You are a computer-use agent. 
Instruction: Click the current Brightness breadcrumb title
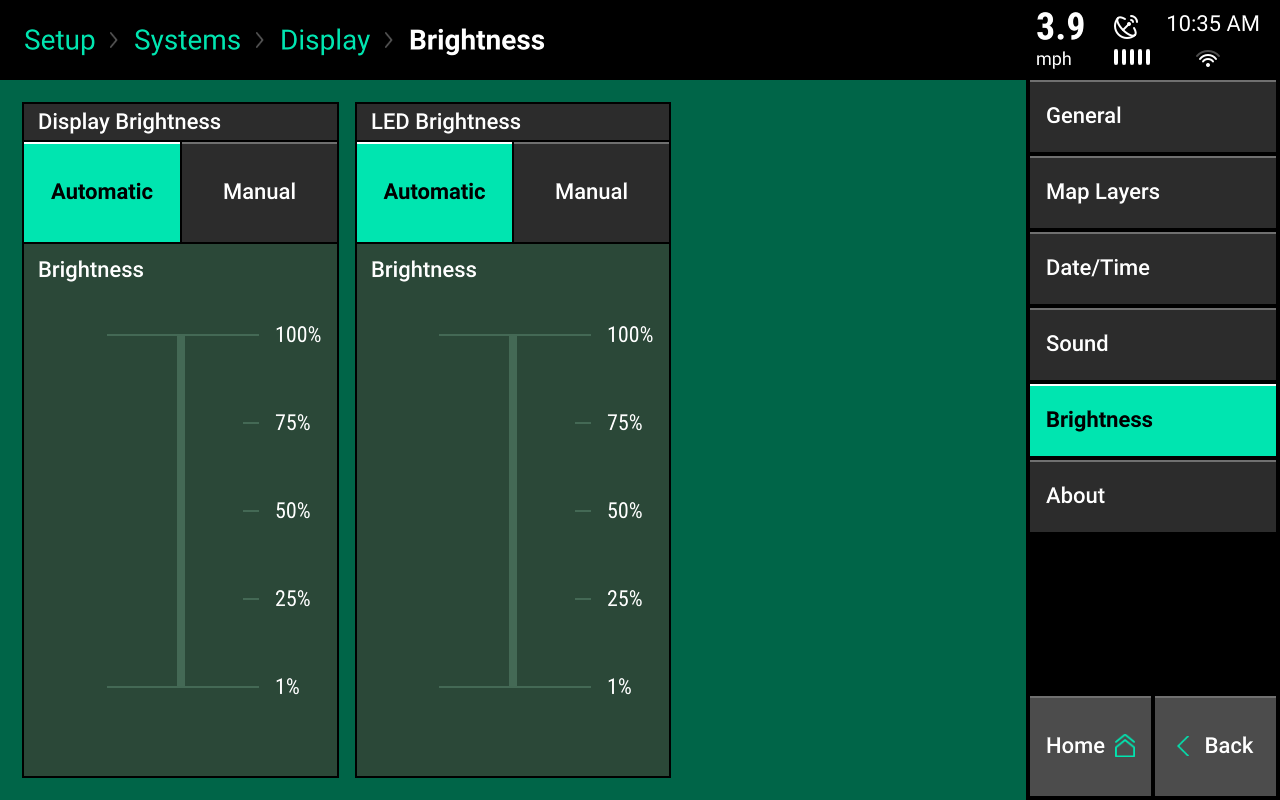477,40
